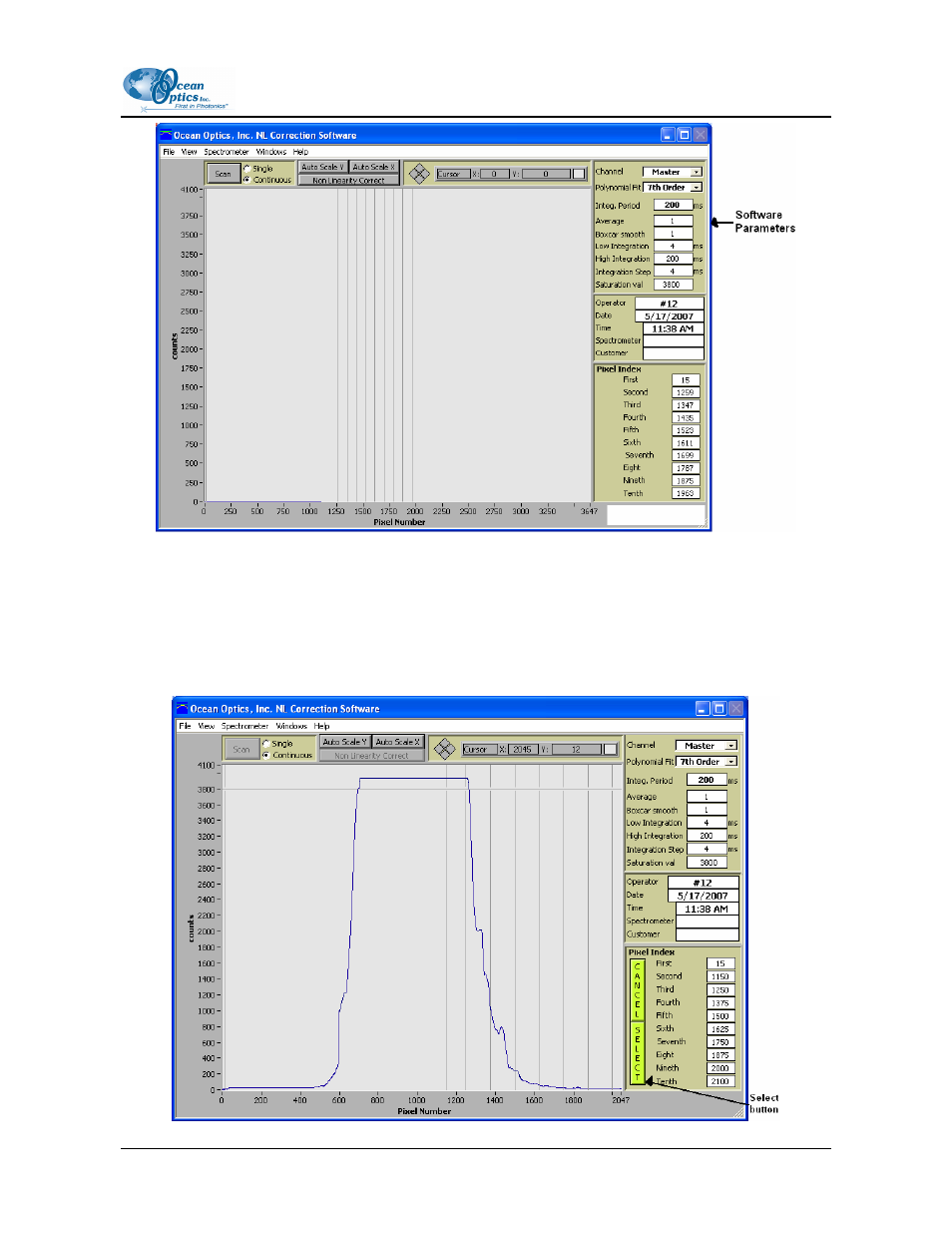Viewport: 952px width, 1233px height.
Task: Click the Second pixel index field showing 1259
Action: point(686,392)
